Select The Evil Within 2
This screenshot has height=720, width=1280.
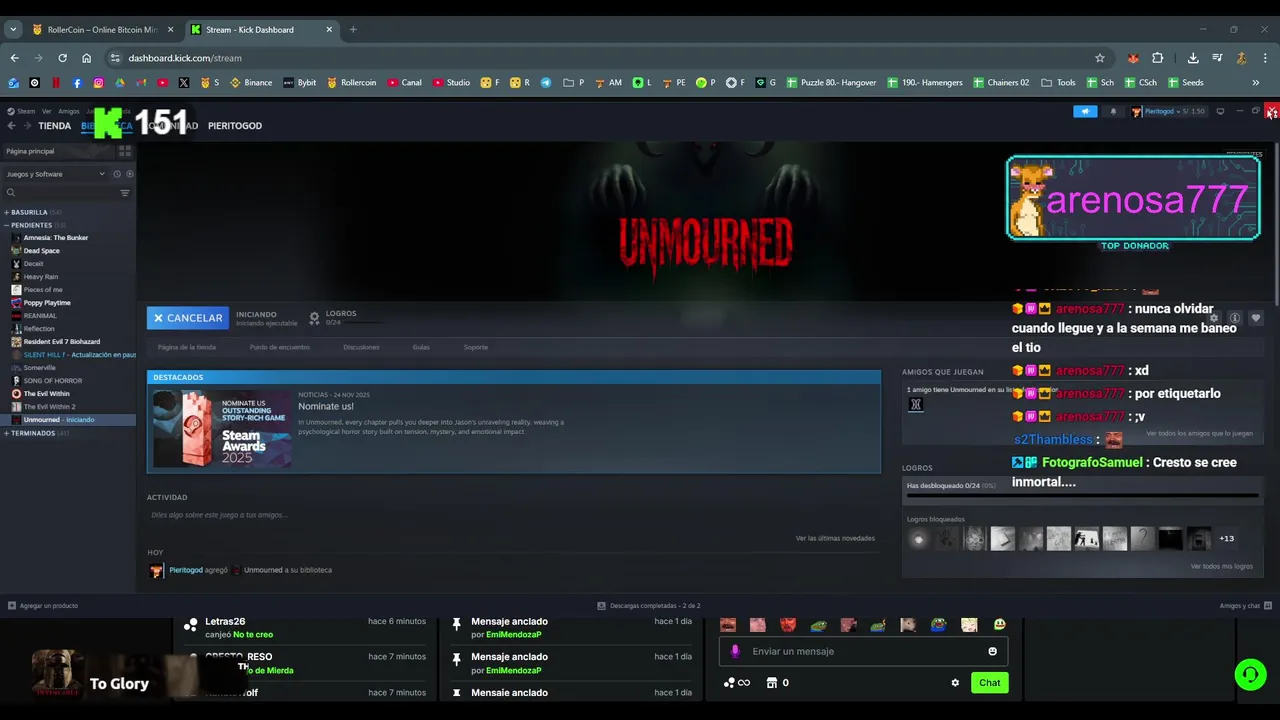[x=50, y=407]
